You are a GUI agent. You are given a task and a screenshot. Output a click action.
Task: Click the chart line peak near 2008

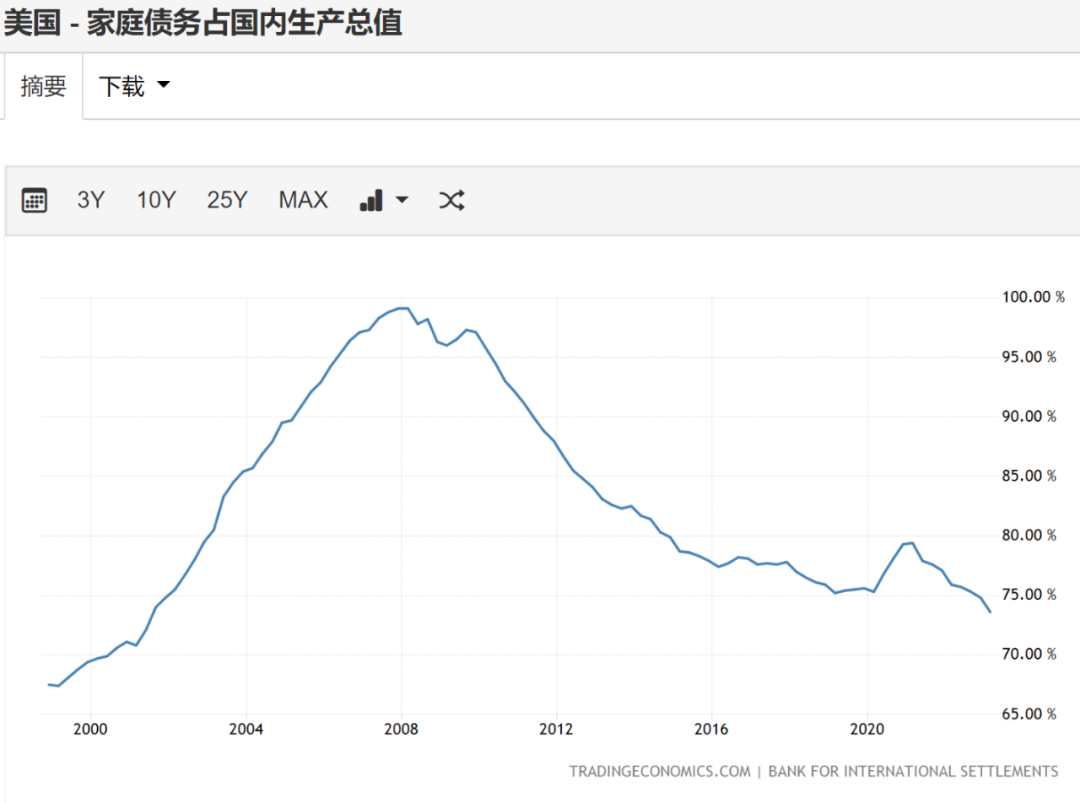(402, 308)
